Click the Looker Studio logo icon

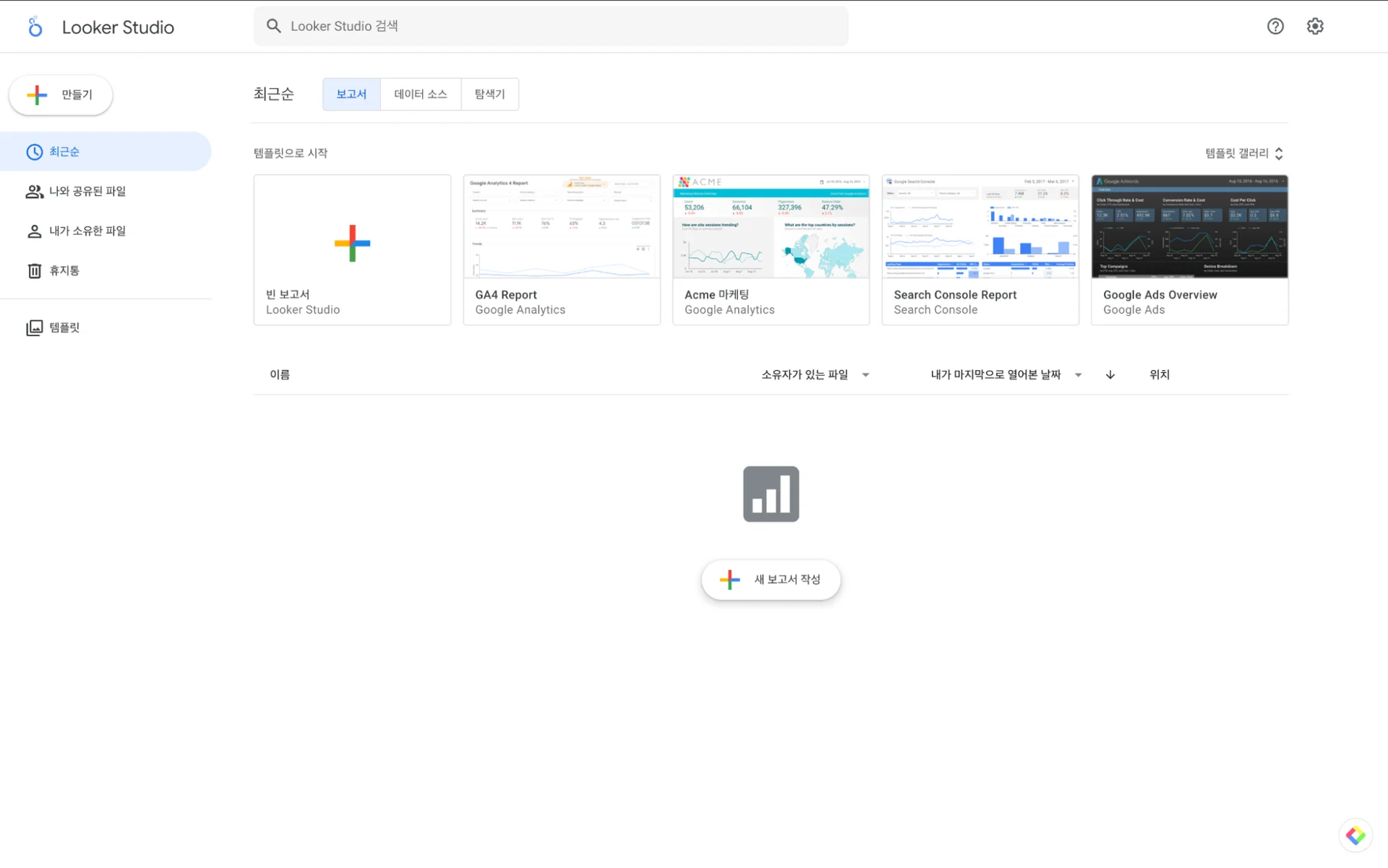[x=35, y=27]
